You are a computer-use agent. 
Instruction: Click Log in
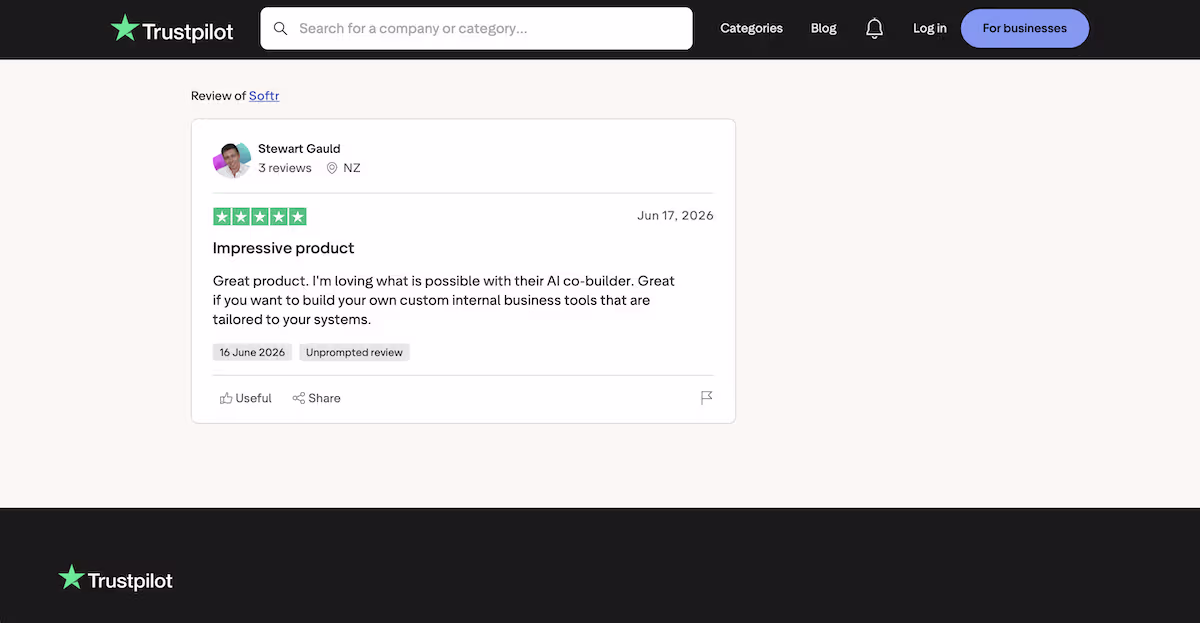930,28
